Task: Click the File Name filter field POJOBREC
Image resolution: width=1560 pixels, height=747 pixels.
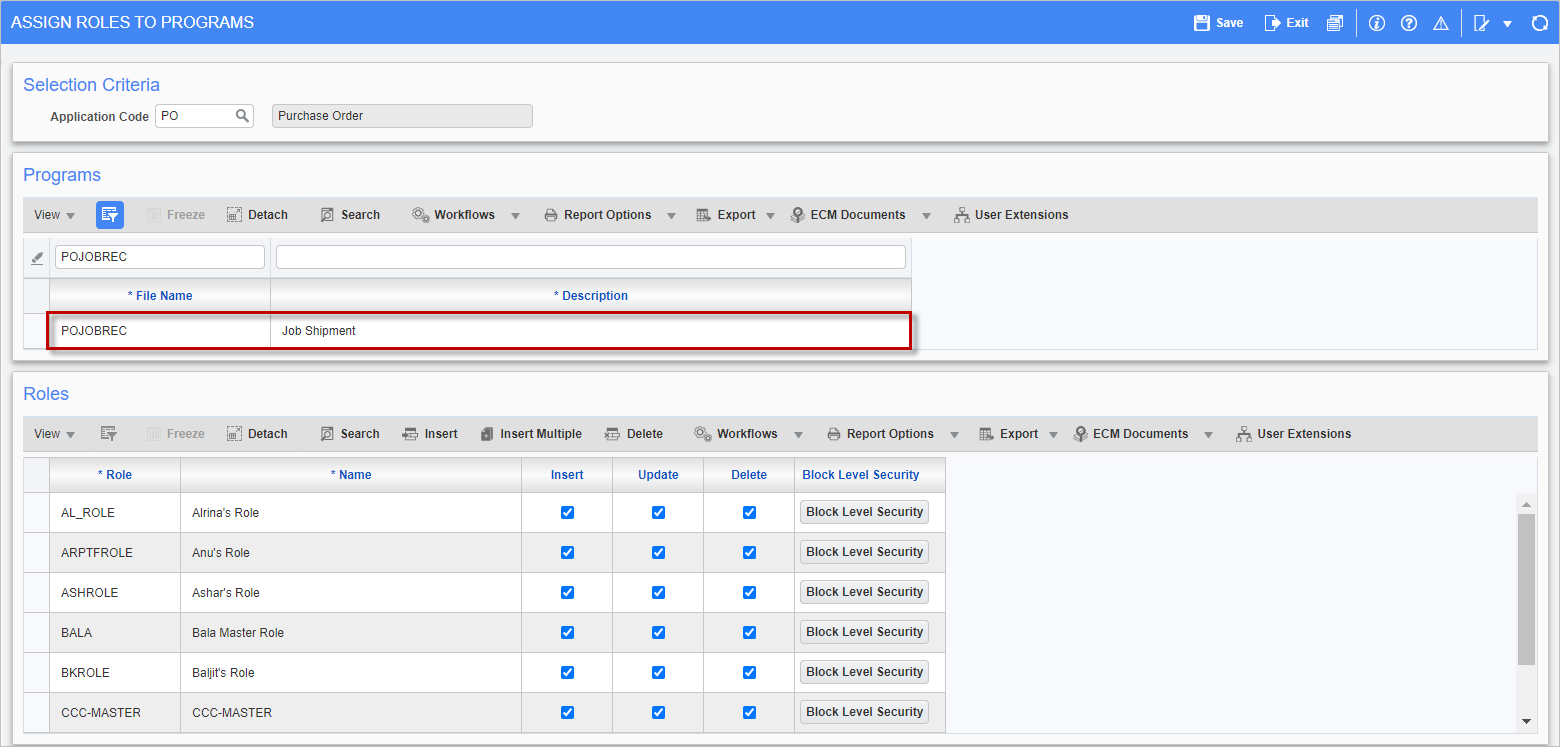Action: [x=160, y=257]
